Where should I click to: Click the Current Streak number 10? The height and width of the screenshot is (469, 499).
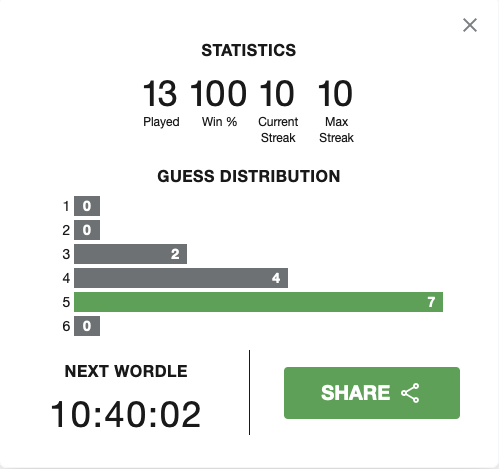coord(277,93)
